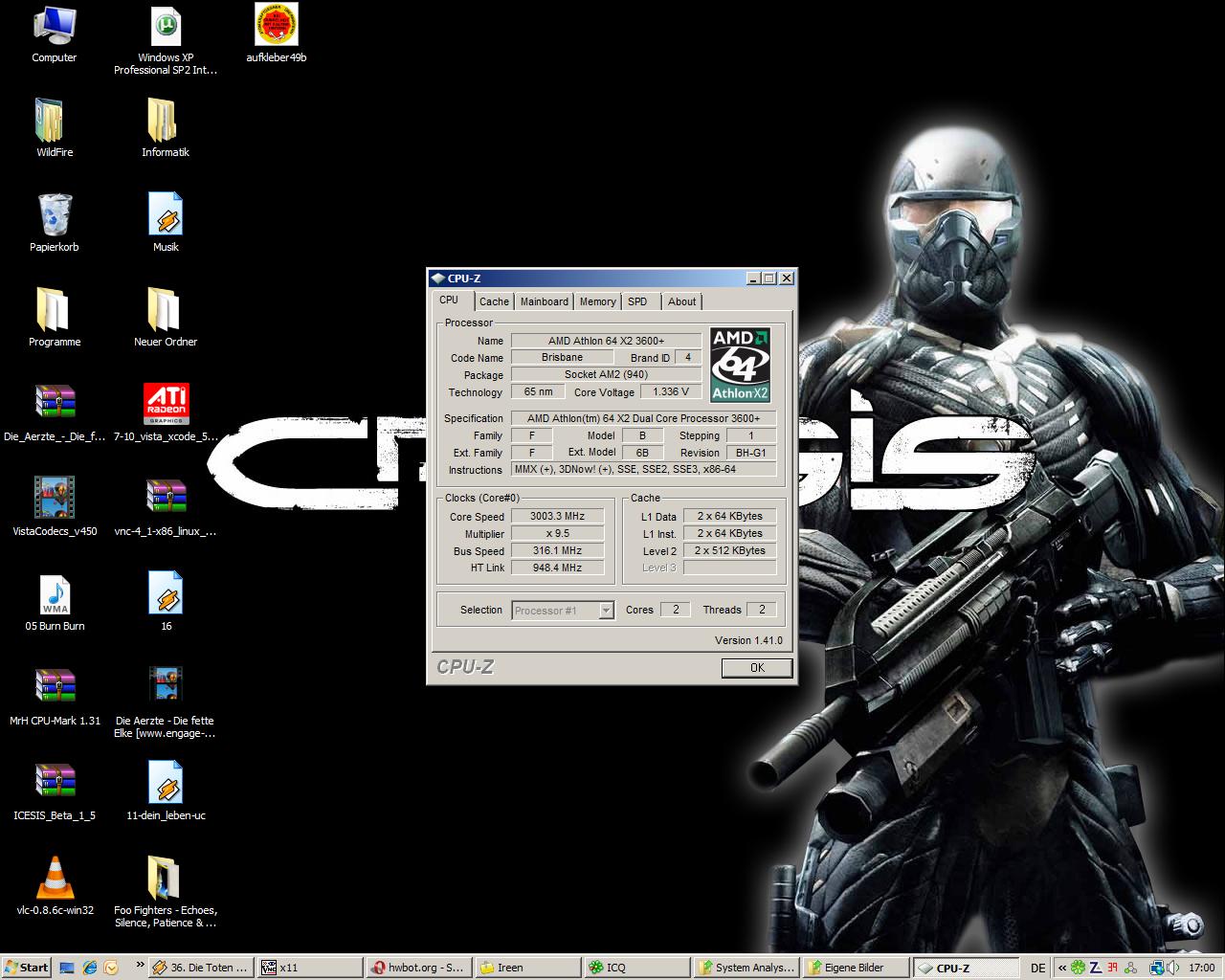Select the MrH CPU-Mark 1.31 archive

[x=55, y=697]
